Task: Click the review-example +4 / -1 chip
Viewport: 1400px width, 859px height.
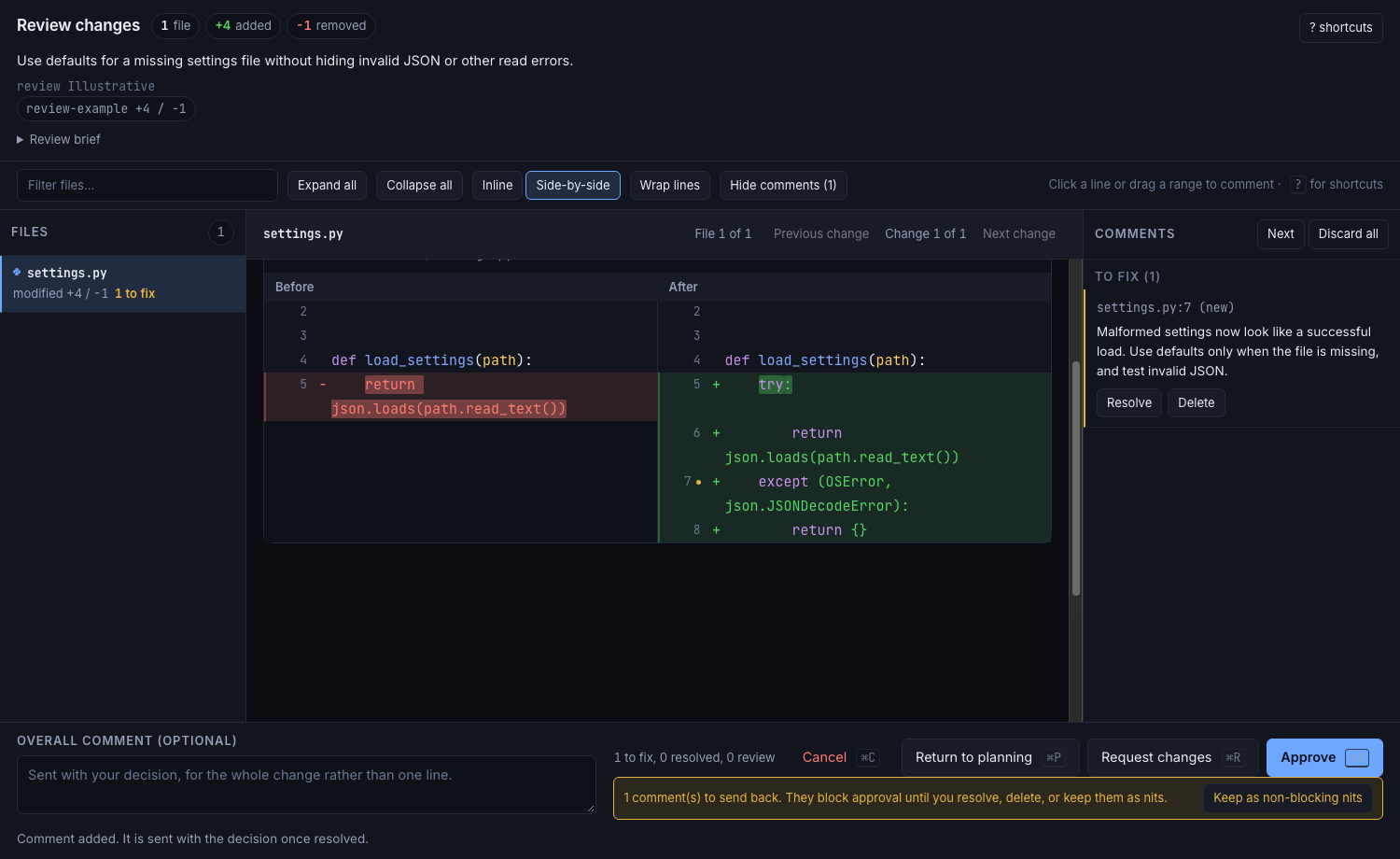Action: (106, 108)
